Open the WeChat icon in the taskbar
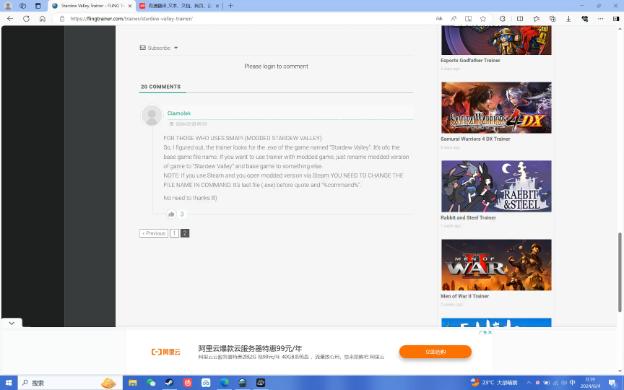Screen dimensions: 624x390 point(151,383)
